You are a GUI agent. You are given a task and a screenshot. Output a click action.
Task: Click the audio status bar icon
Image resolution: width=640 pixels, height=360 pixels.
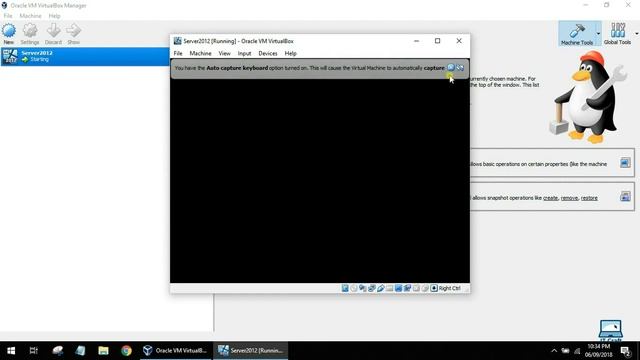(x=363, y=288)
